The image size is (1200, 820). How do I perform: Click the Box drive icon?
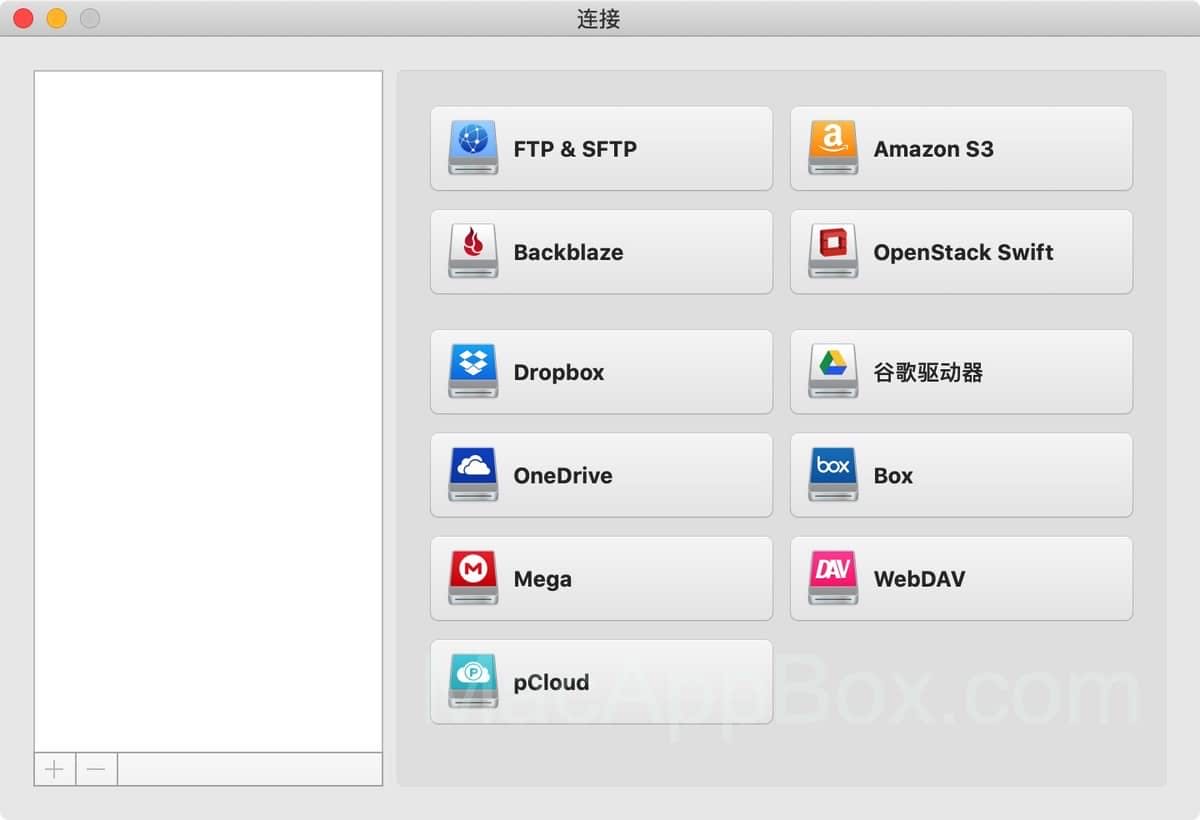point(833,474)
